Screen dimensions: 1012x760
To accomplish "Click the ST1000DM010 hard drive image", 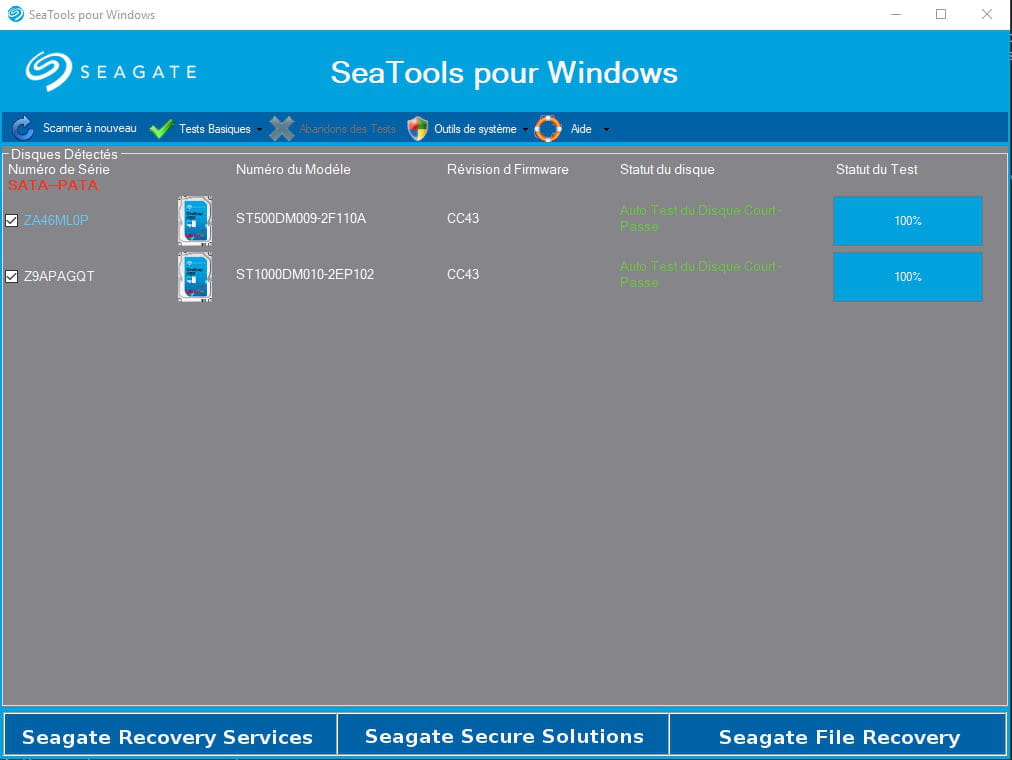I will coord(195,277).
